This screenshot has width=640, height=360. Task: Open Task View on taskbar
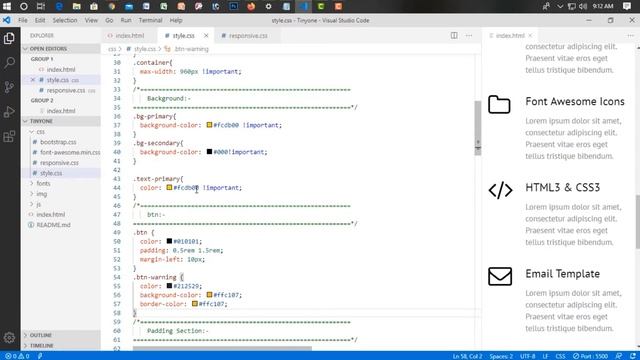click(41, 6)
